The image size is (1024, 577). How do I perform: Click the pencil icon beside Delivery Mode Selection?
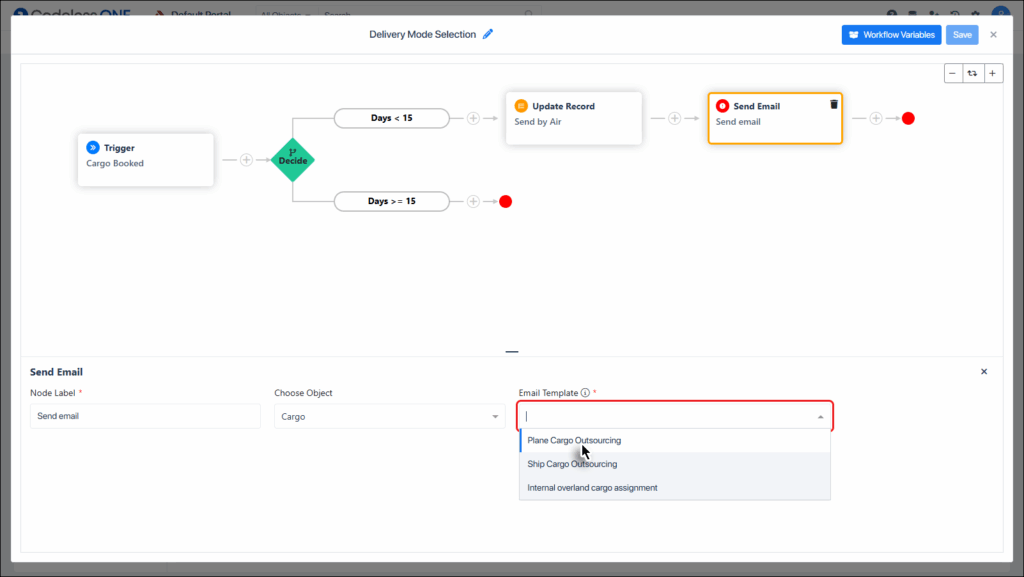coord(488,33)
